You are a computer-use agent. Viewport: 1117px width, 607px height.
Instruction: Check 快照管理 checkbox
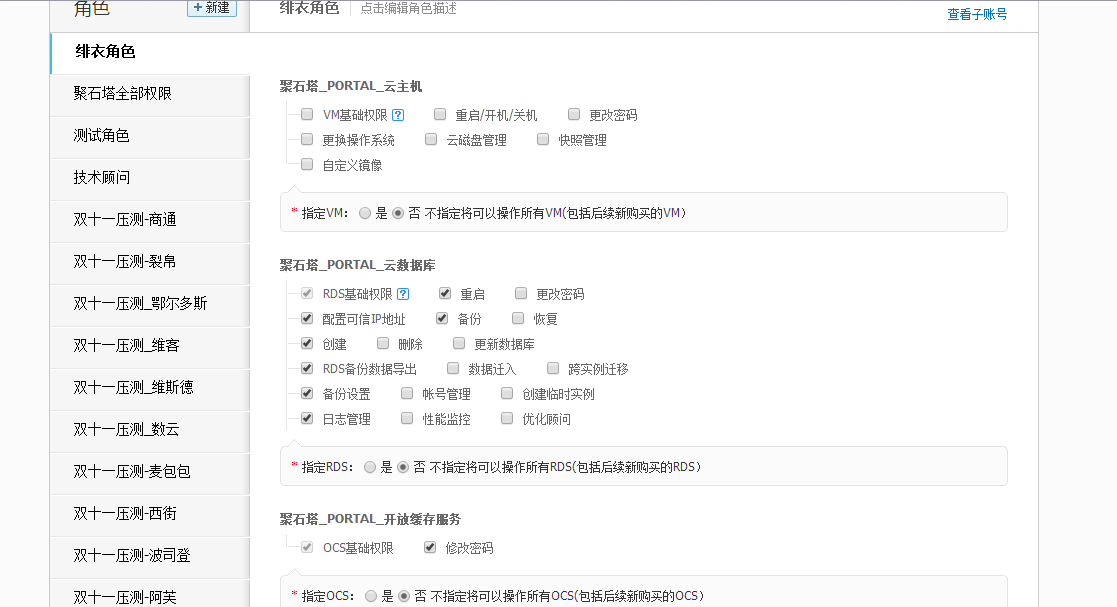[x=543, y=139]
